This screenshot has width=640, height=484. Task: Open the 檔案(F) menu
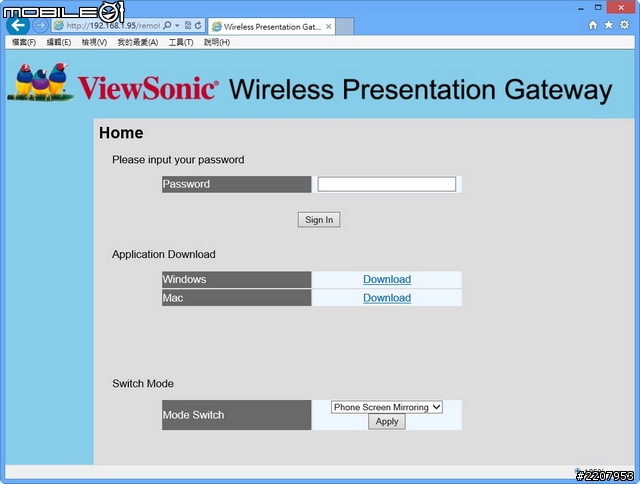[x=24, y=42]
